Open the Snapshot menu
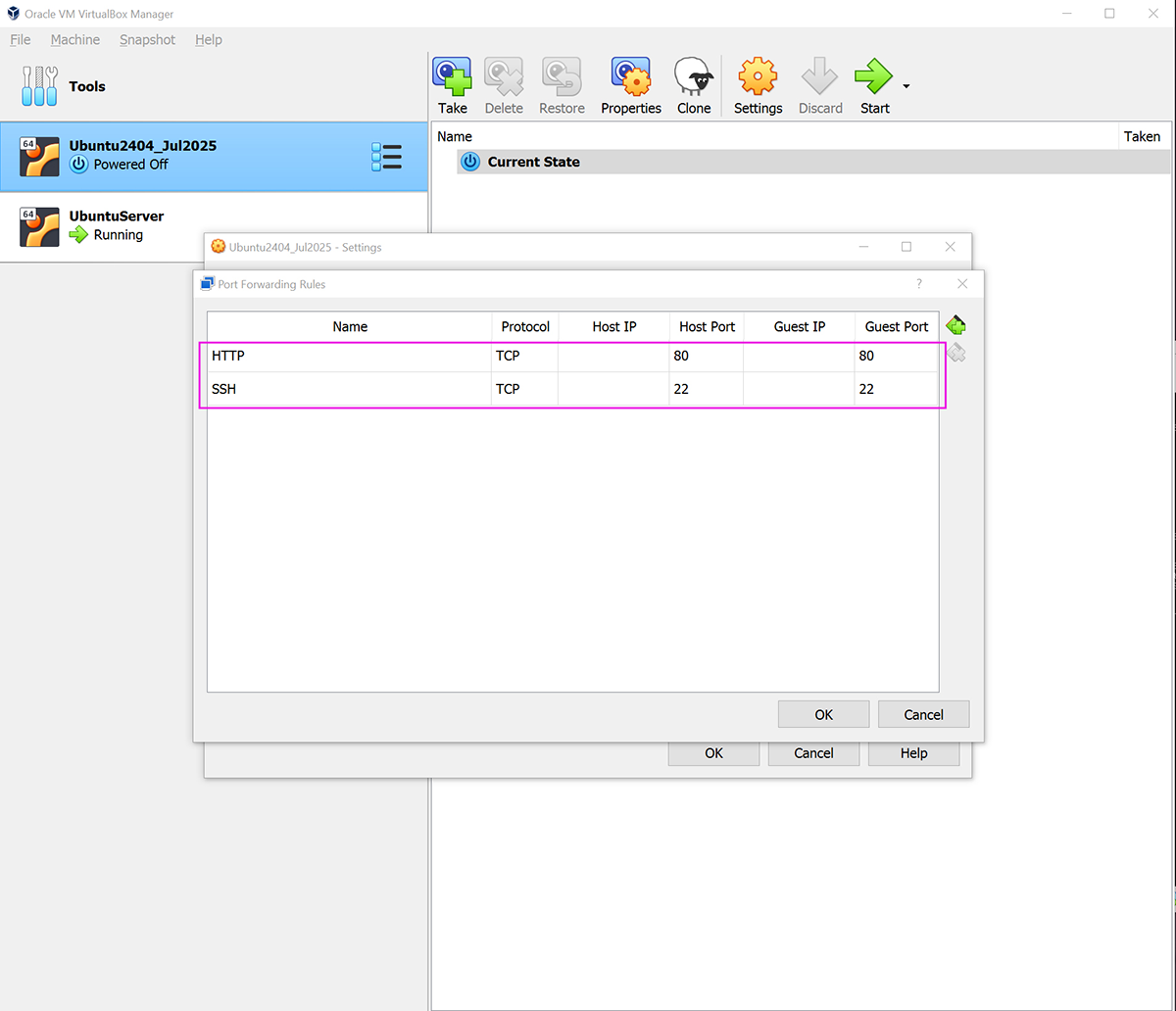 coord(147,40)
